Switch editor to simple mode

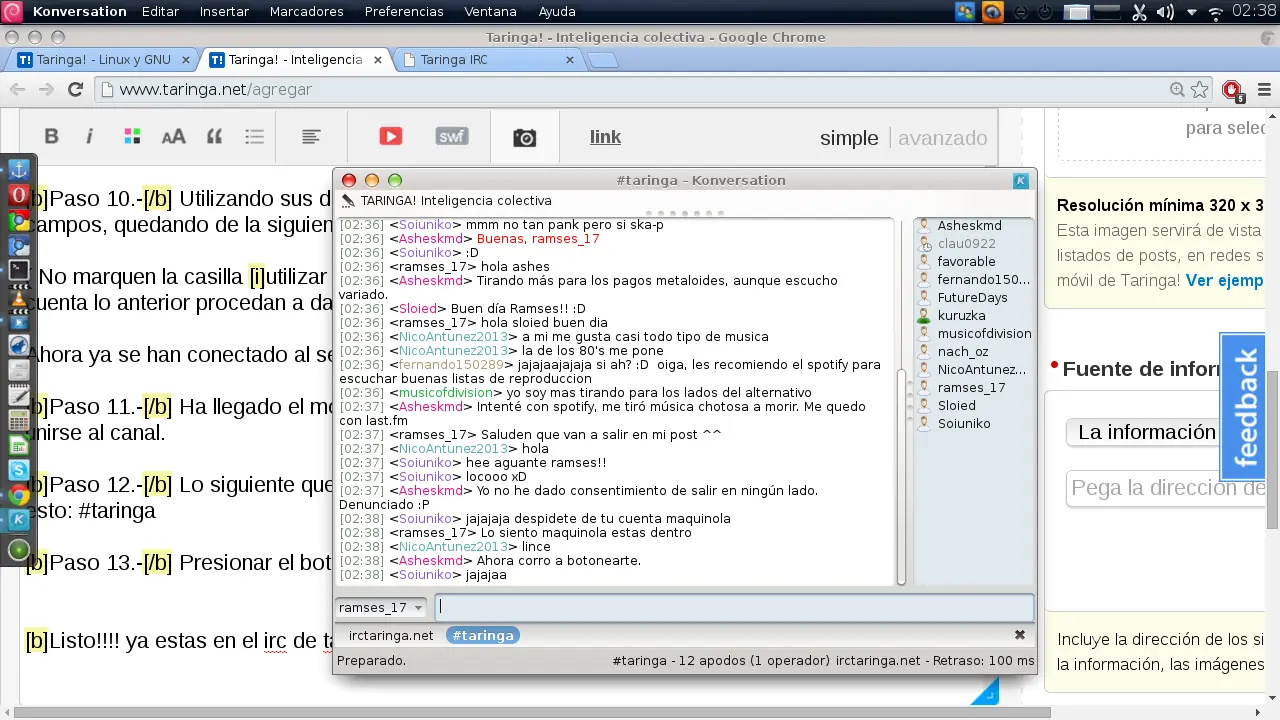(x=848, y=138)
